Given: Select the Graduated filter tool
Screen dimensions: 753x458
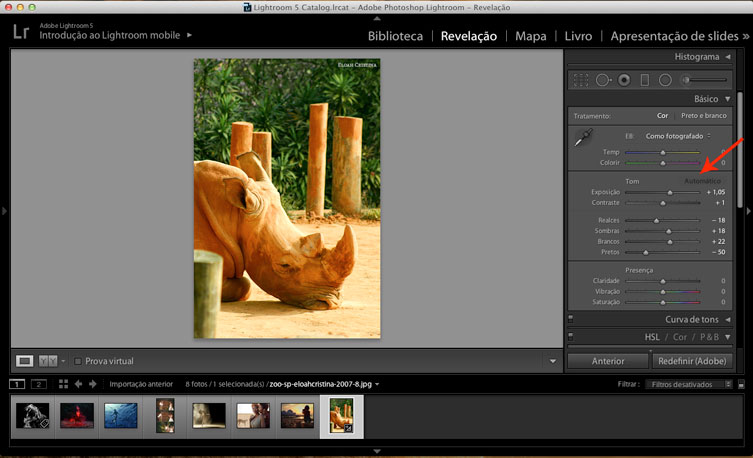Looking at the screenshot, I should click(645, 79).
